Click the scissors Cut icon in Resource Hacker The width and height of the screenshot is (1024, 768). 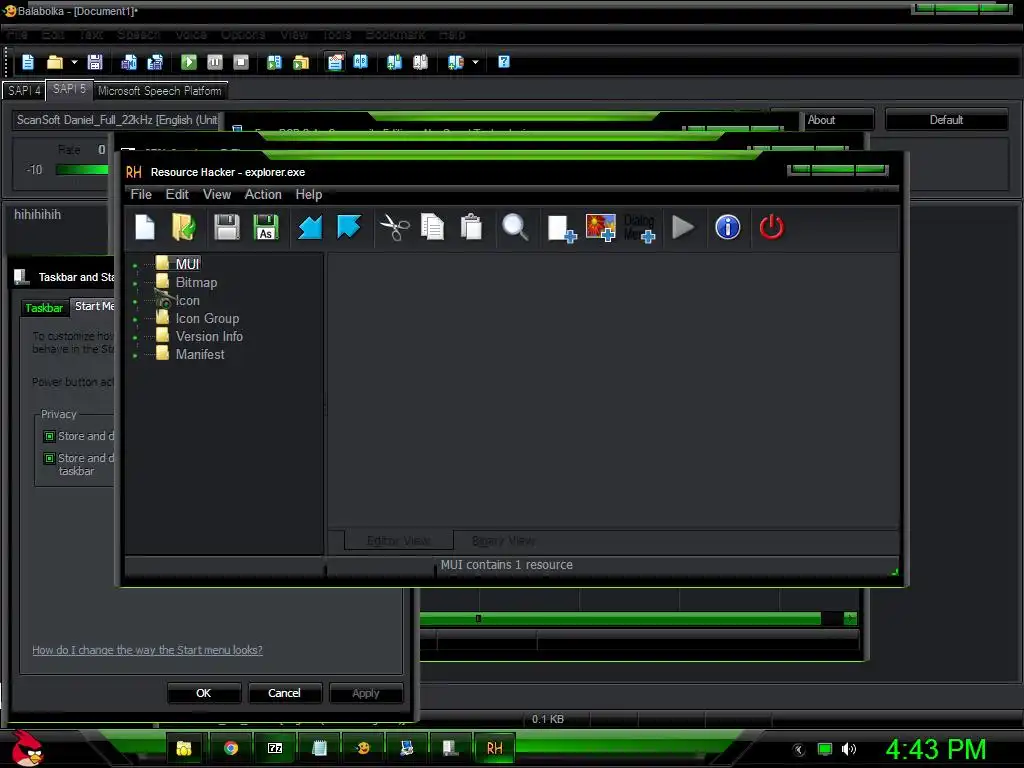(x=394, y=227)
